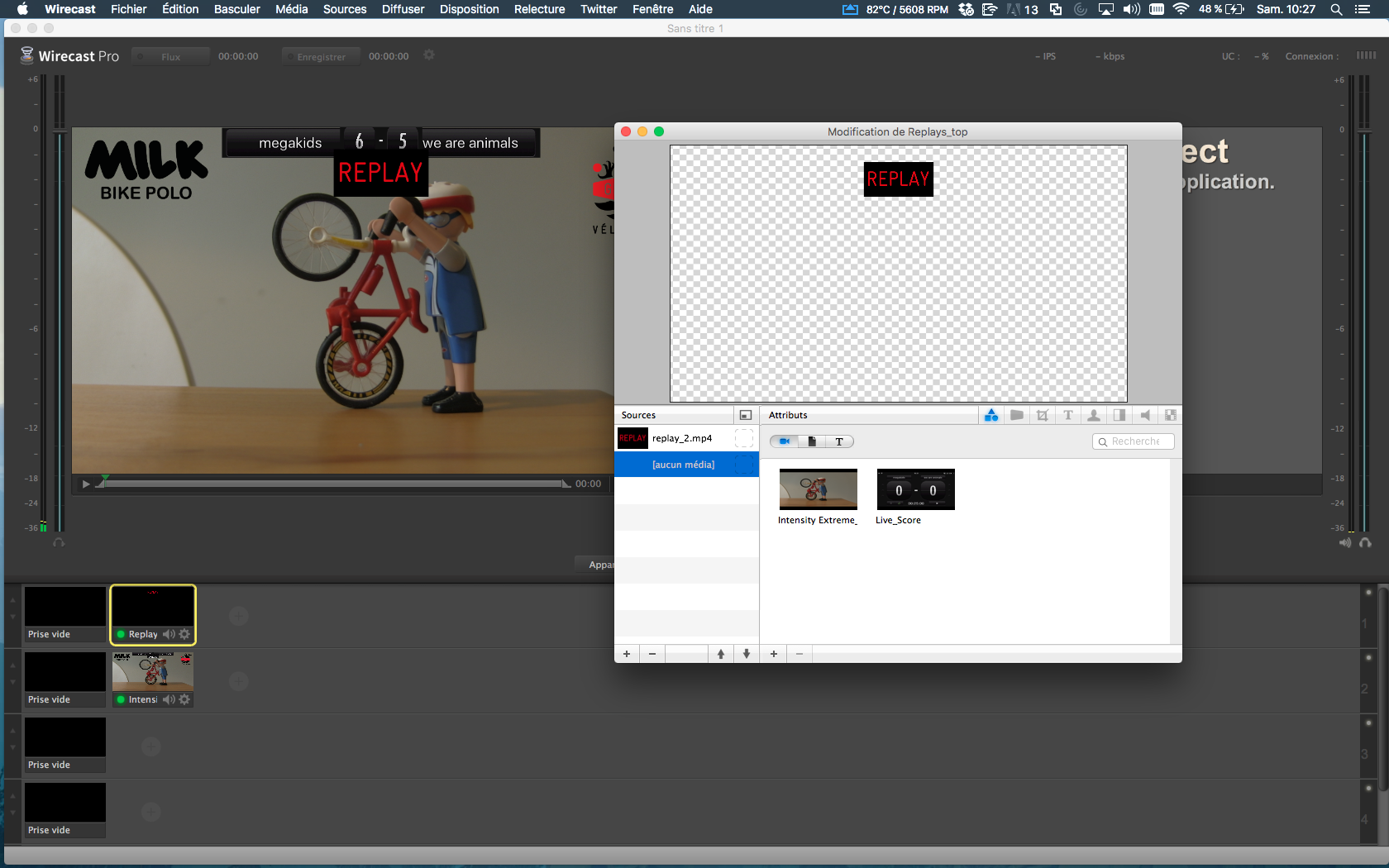The width and height of the screenshot is (1389, 868).
Task: Open the text (T) attributes tab
Action: 1067,415
